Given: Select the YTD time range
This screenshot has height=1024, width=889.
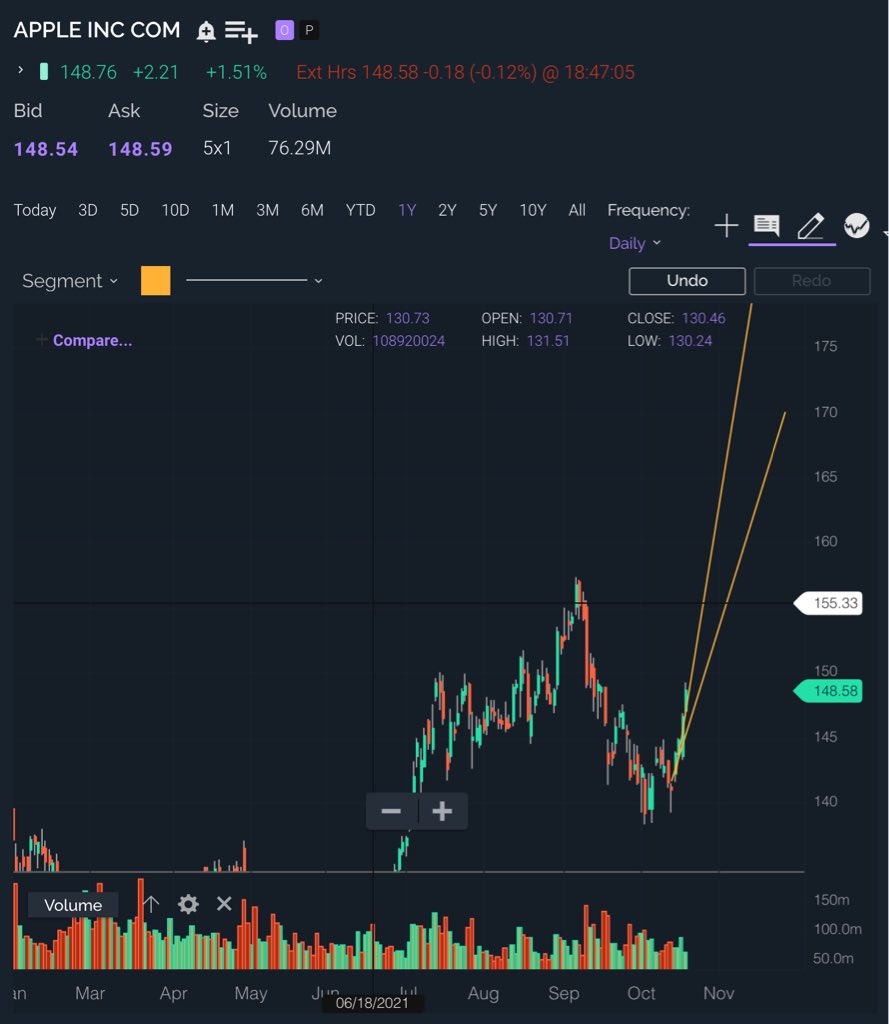Looking at the screenshot, I should point(361,210).
